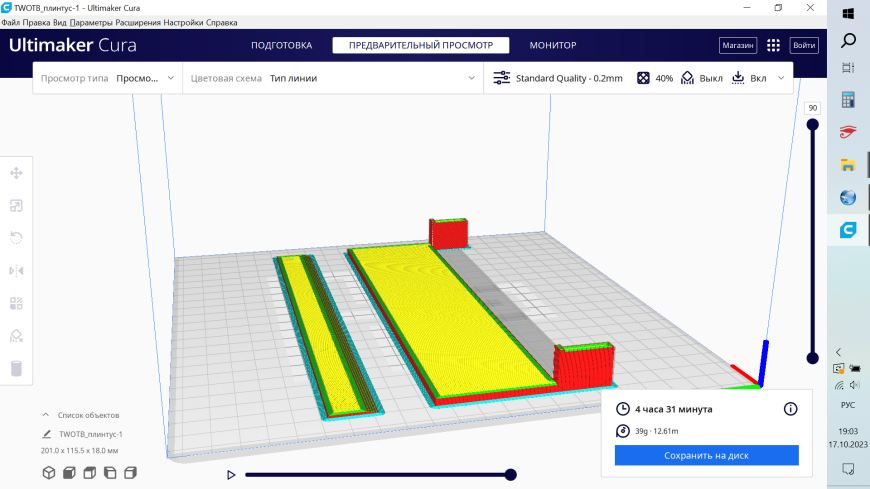
Task: Click the horizontal simulation path slider handle
Action: pyautogui.click(x=510, y=475)
